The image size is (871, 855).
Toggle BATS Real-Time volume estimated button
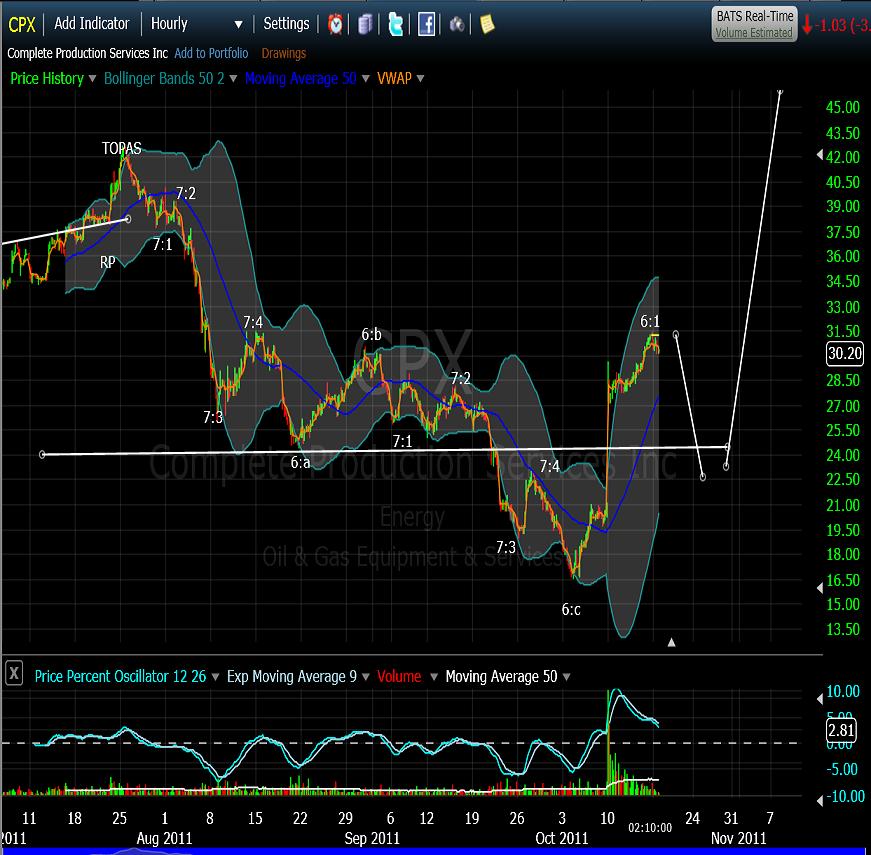click(754, 24)
